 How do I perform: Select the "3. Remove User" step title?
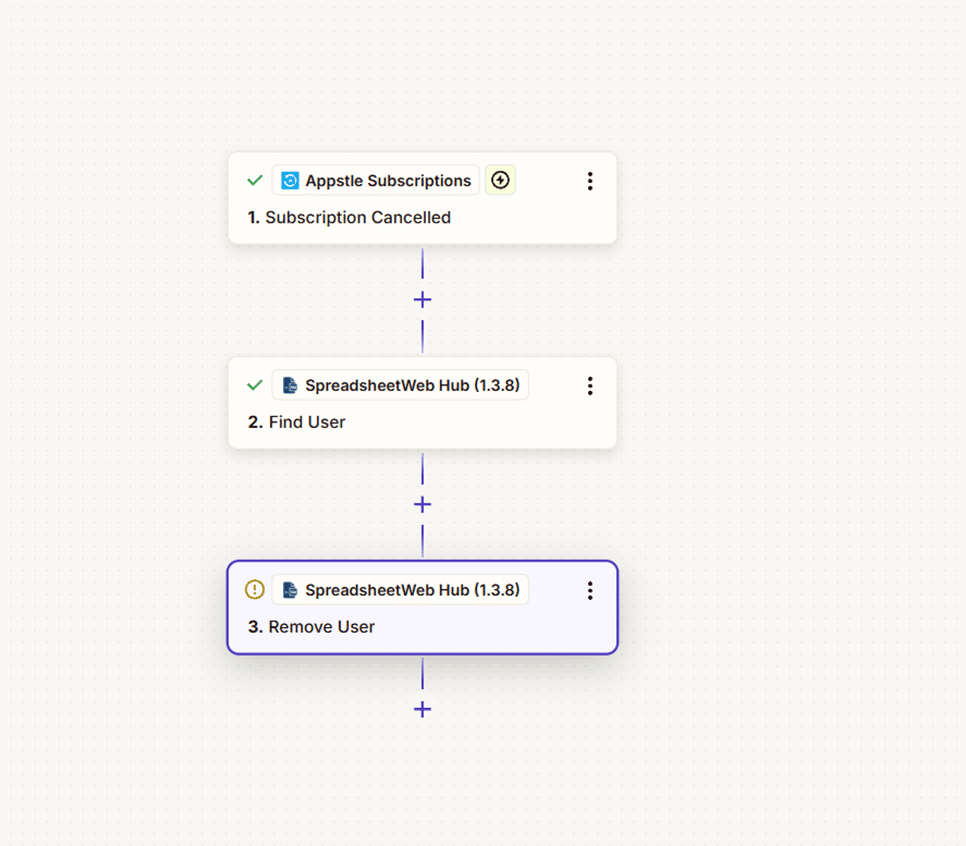[311, 627]
